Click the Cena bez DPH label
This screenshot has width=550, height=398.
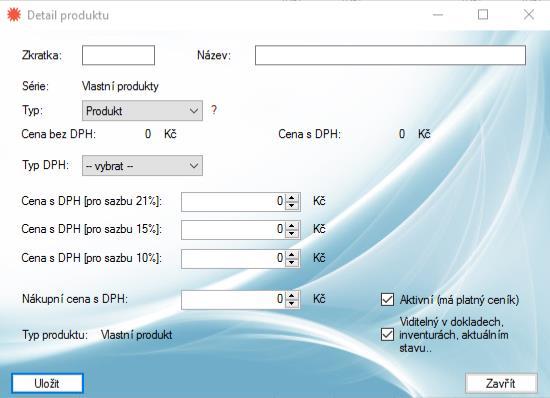(x=59, y=134)
